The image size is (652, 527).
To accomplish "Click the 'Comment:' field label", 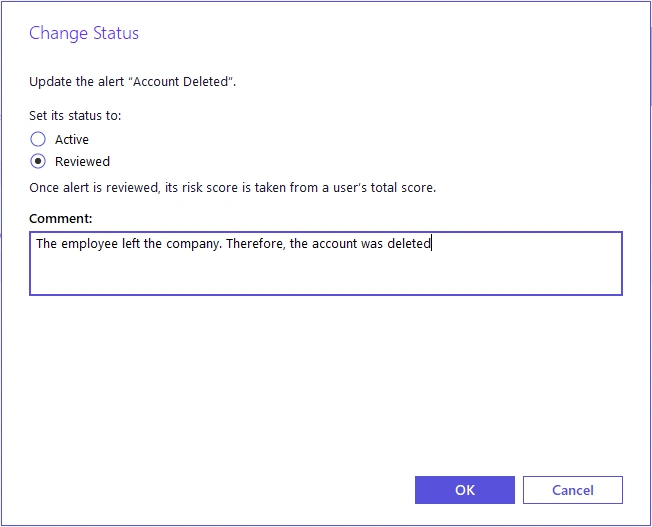I will click(61, 218).
